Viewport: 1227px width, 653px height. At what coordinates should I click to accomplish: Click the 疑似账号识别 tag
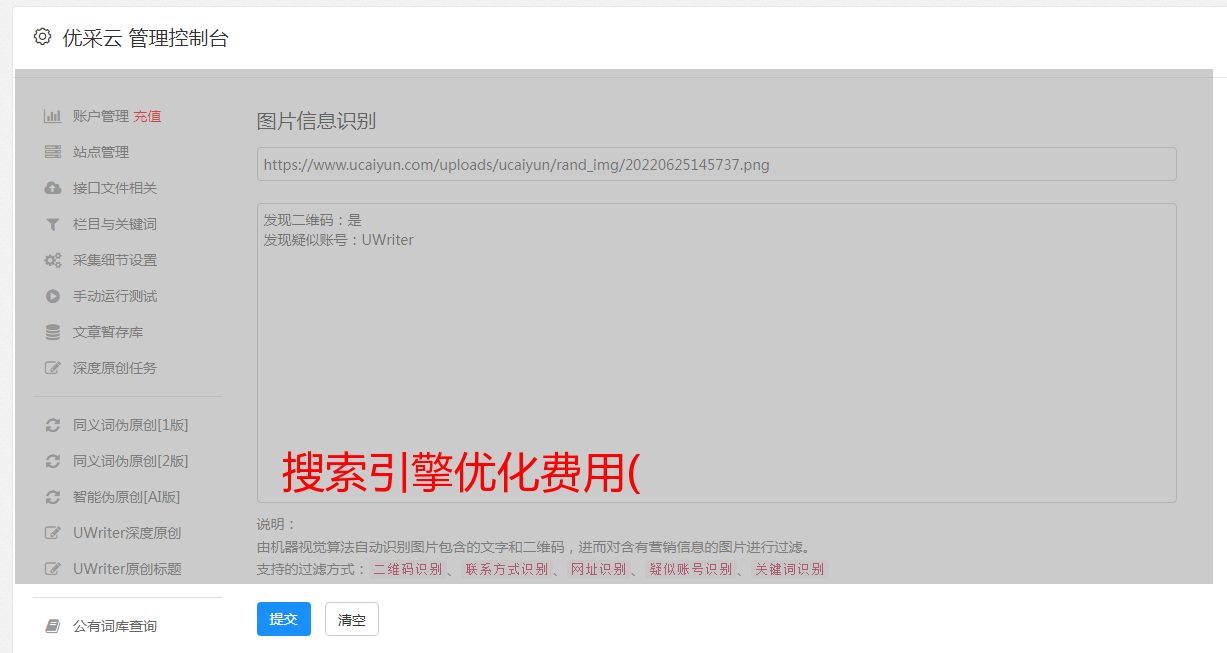pyautogui.click(x=691, y=569)
